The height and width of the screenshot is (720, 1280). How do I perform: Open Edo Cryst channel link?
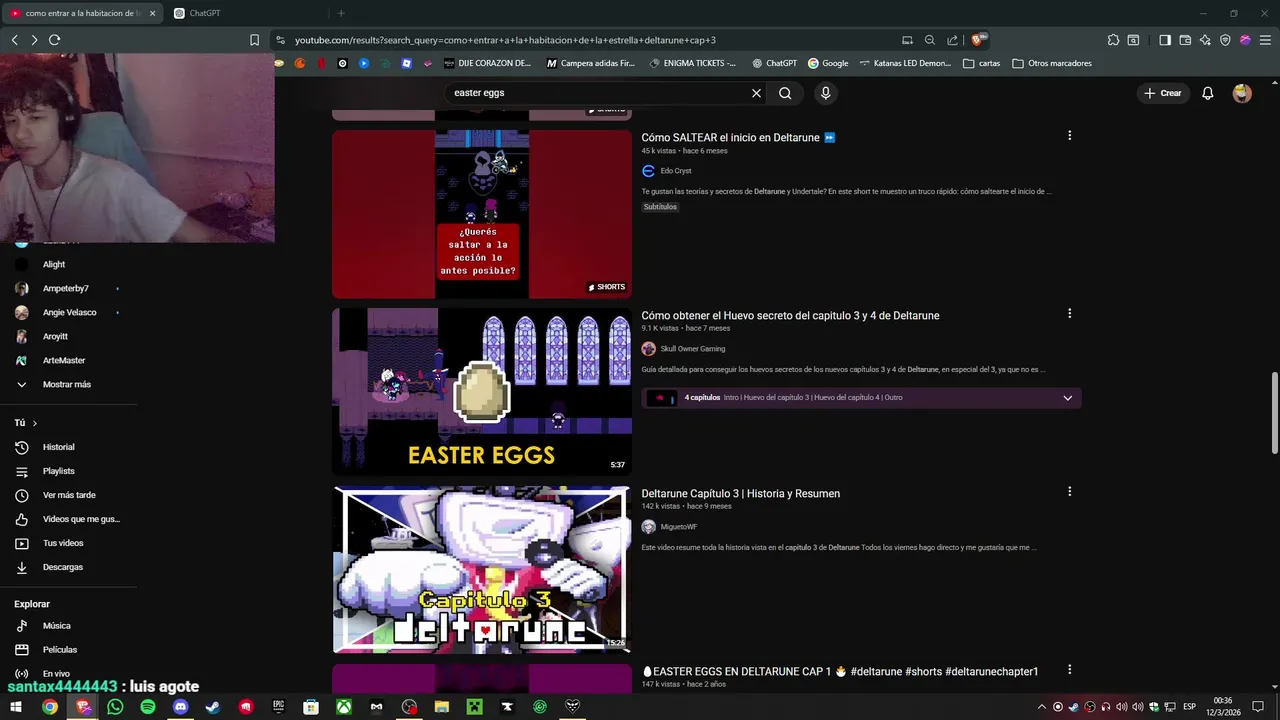[675, 171]
